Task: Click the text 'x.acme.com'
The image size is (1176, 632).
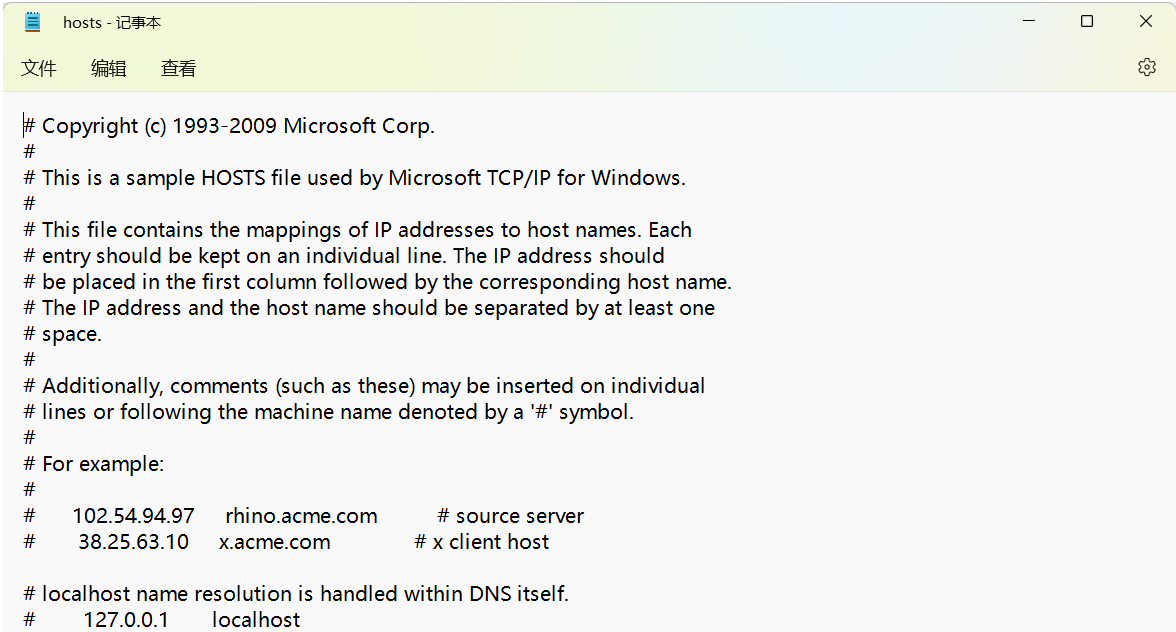Action: pos(274,541)
